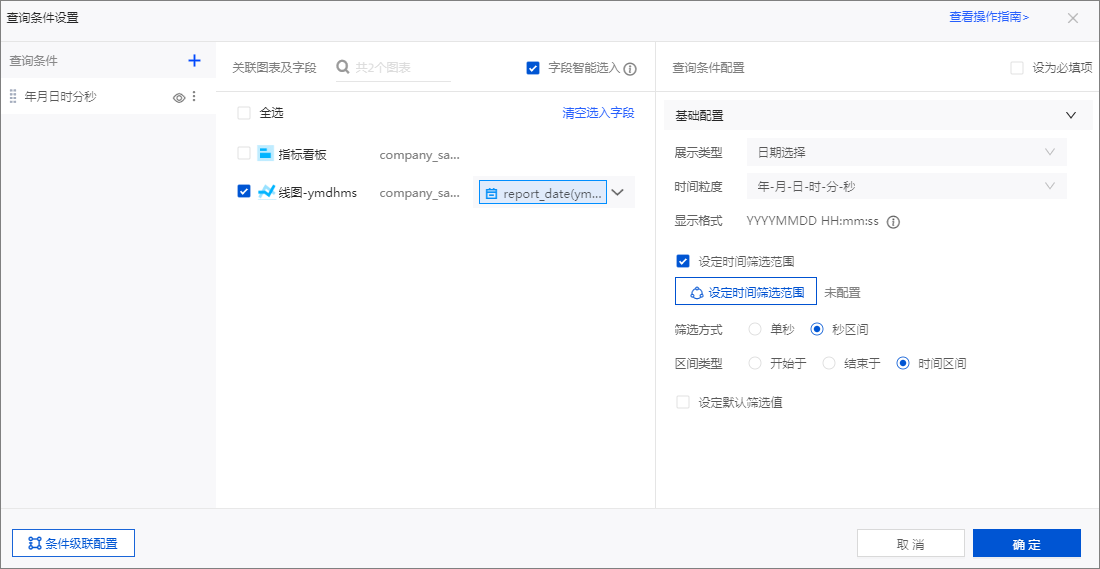Image resolution: width=1100 pixels, height=569 pixels.
Task: Check the 全选 checkbox
Action: 244,113
